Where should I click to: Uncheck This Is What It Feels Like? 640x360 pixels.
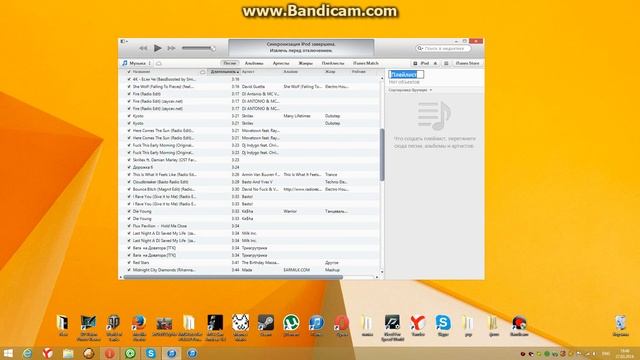pyautogui.click(x=129, y=175)
